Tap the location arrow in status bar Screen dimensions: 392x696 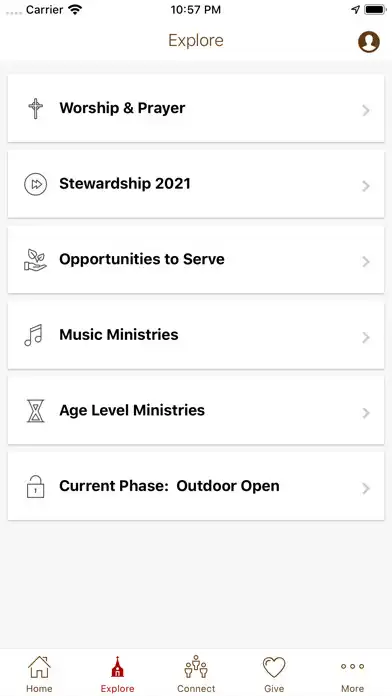tap(355, 10)
